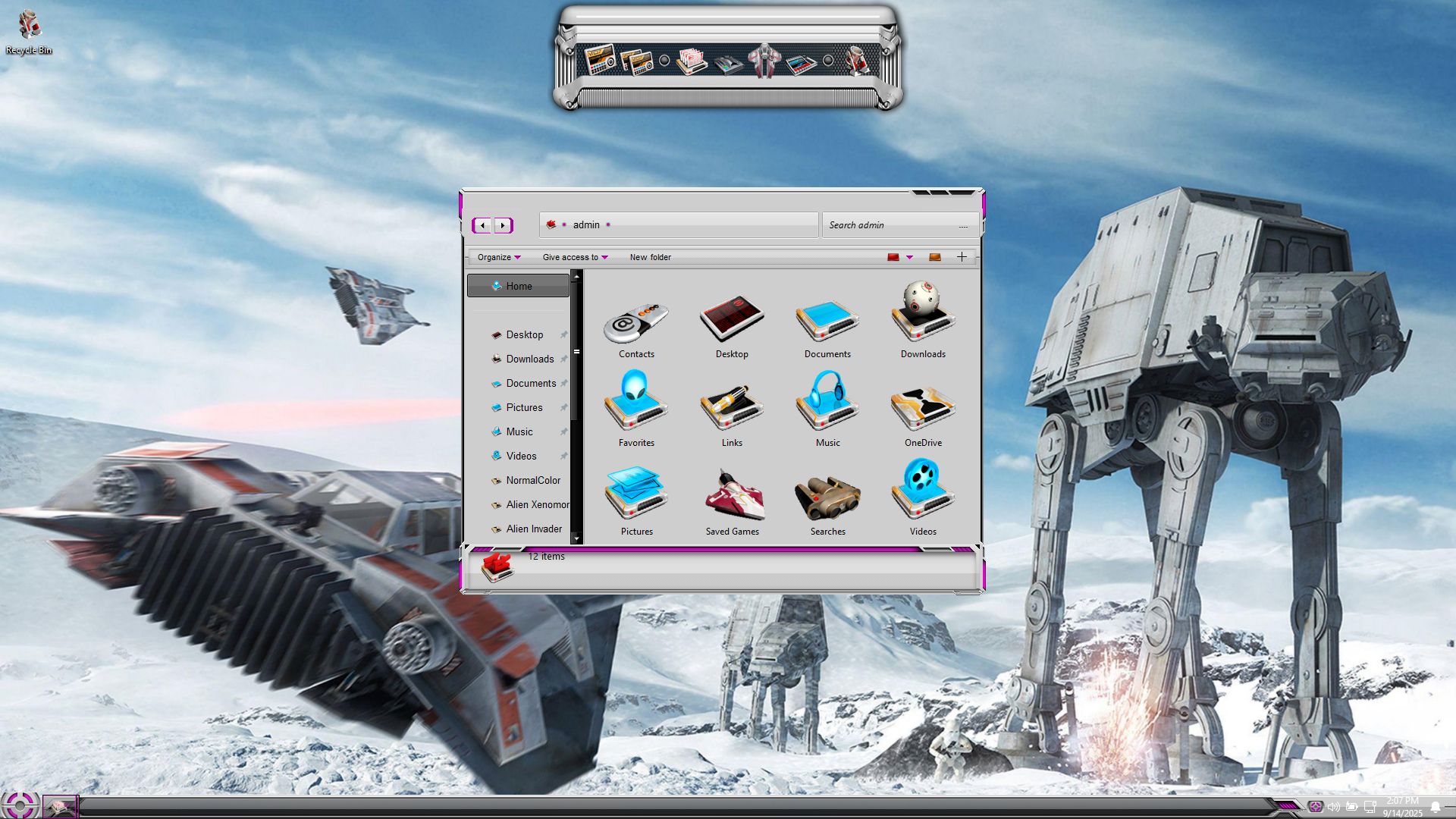Screen dimensions: 1456x819
Task: Go back with the left arrow button
Action: (482, 225)
